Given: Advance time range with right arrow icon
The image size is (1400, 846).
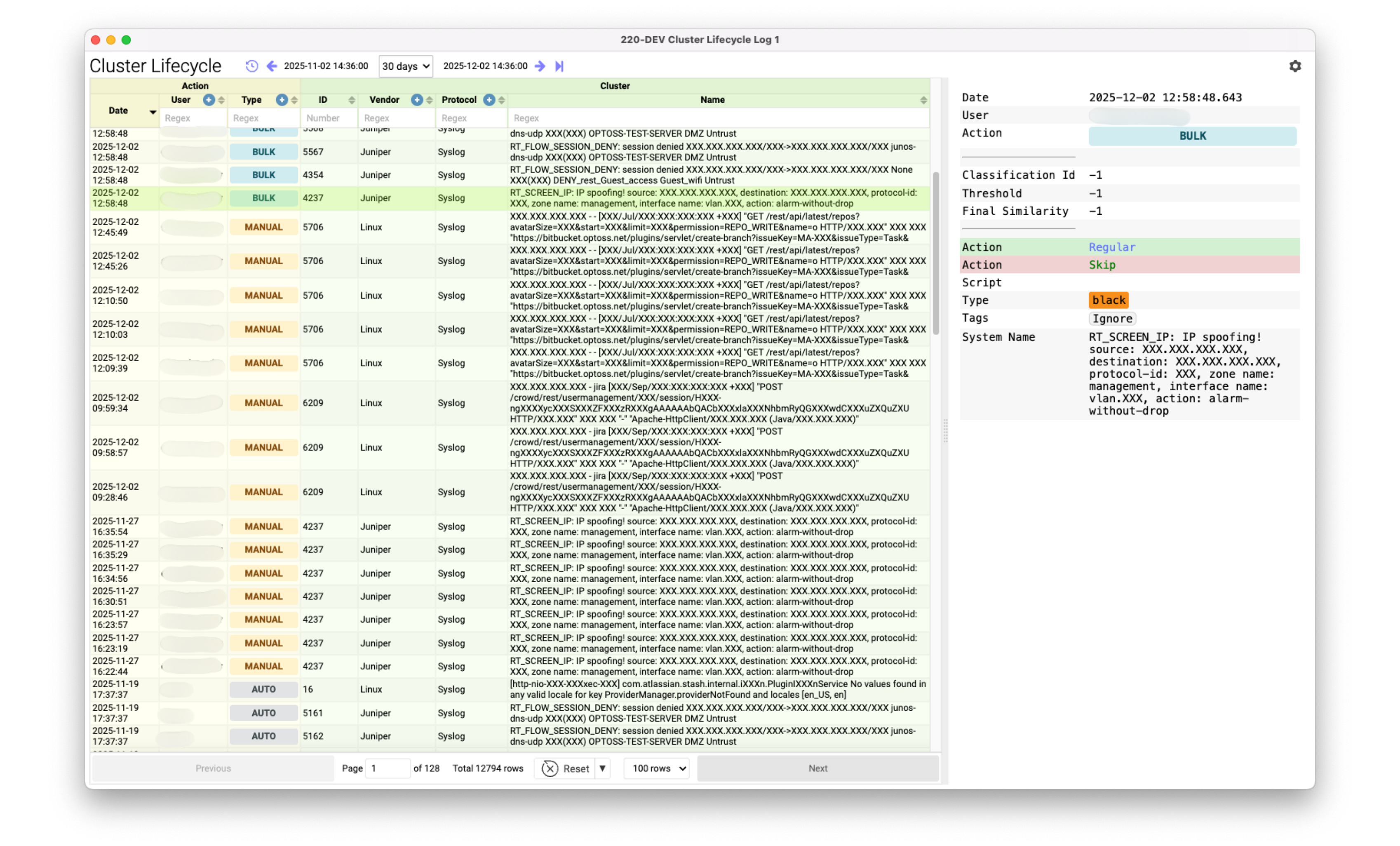Looking at the screenshot, I should (x=540, y=66).
